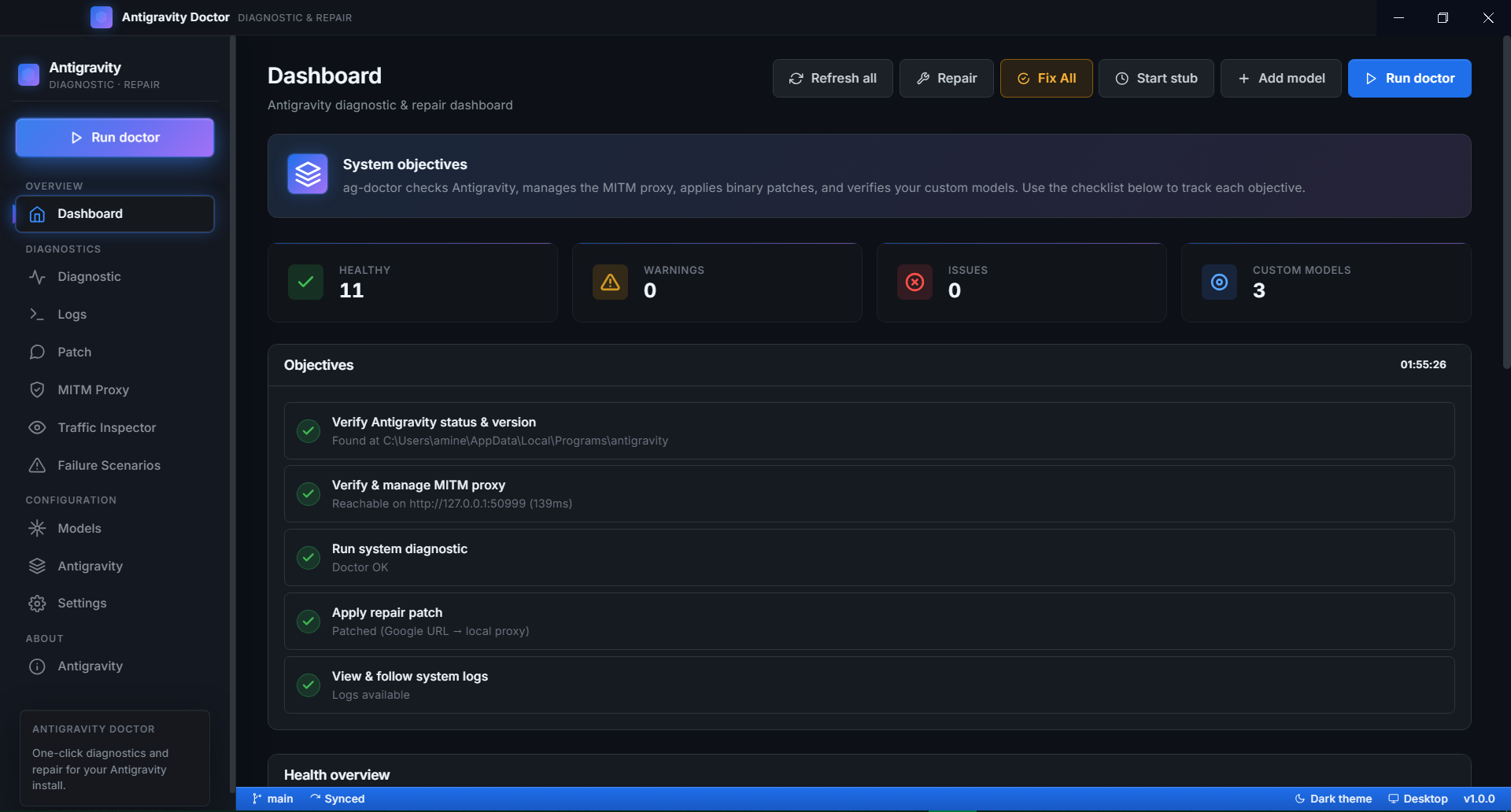
Task: Click the green Healthy checkmark card icon
Action: (306, 282)
